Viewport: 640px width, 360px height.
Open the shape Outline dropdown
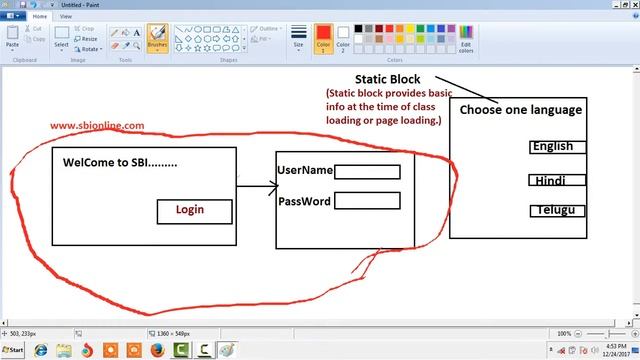pos(266,29)
